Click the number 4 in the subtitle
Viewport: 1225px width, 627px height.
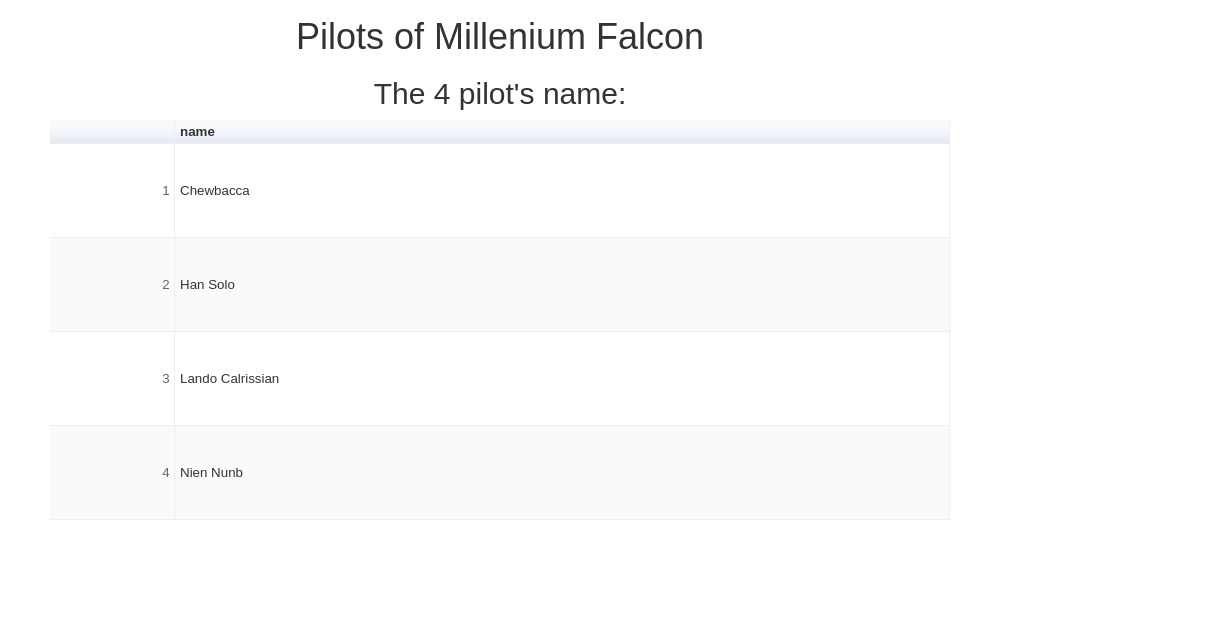click(x=442, y=94)
